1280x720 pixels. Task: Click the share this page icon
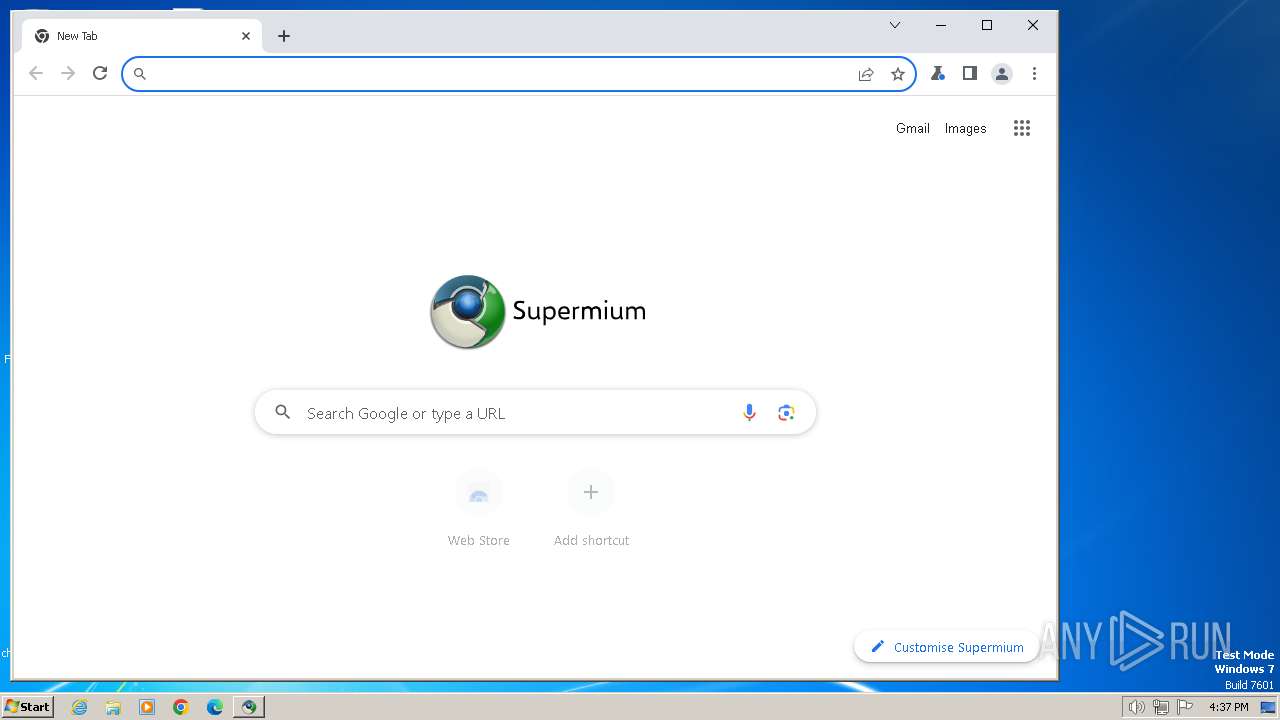866,74
